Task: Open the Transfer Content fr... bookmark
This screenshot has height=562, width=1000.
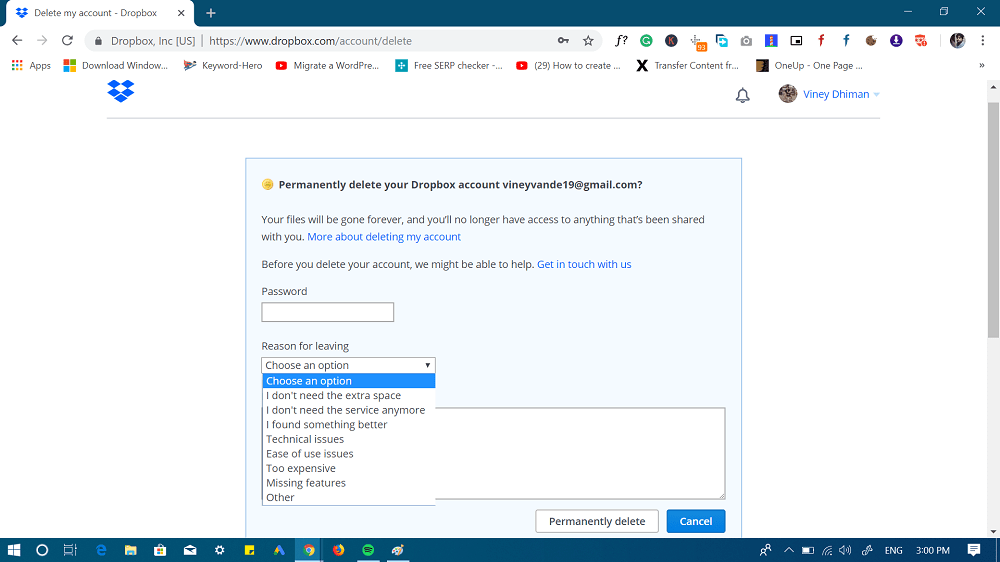Action: tap(688, 65)
